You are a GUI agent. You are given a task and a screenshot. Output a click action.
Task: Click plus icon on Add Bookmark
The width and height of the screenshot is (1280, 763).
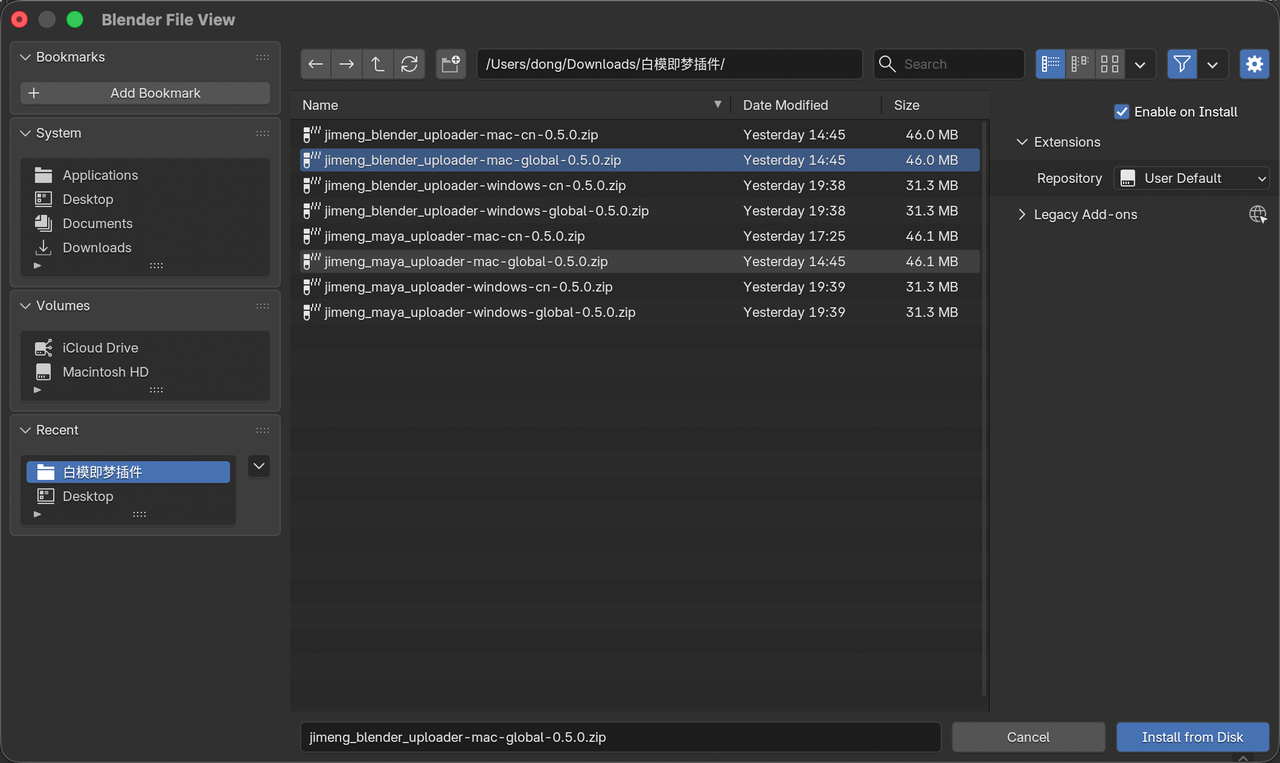34,93
